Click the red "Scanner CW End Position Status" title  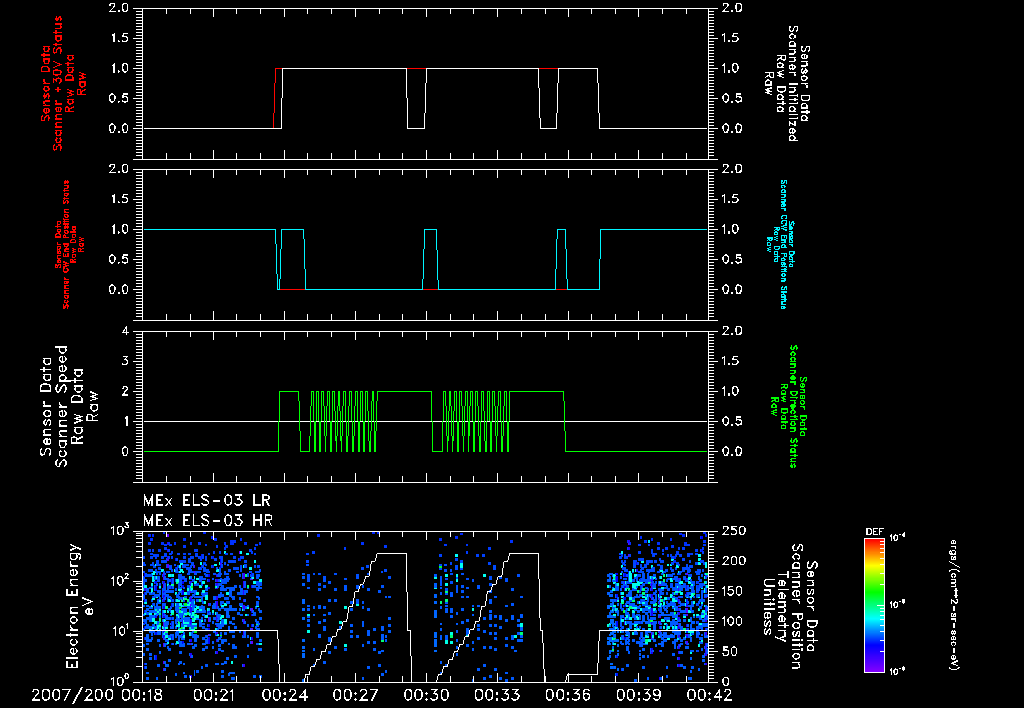[x=71, y=245]
